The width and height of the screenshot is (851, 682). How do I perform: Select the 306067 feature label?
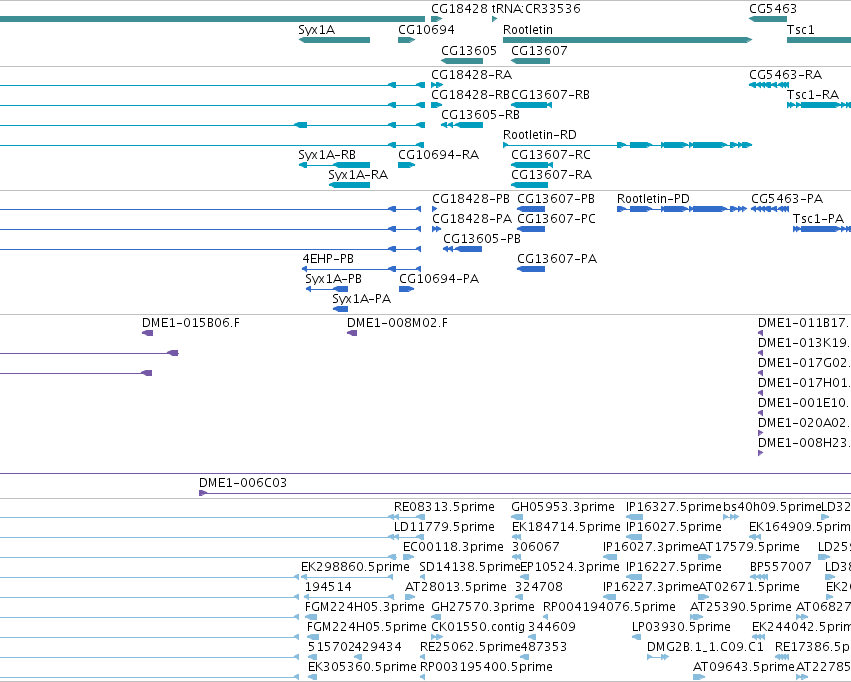point(535,547)
